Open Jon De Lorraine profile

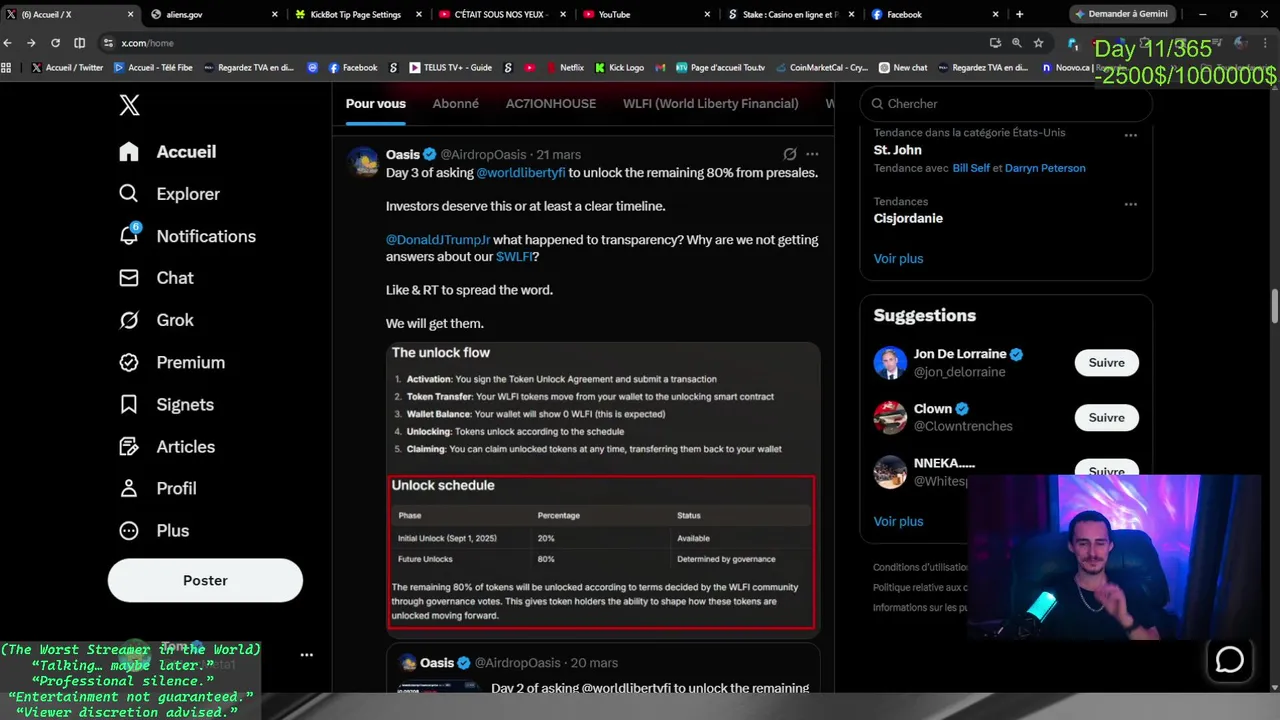960,354
